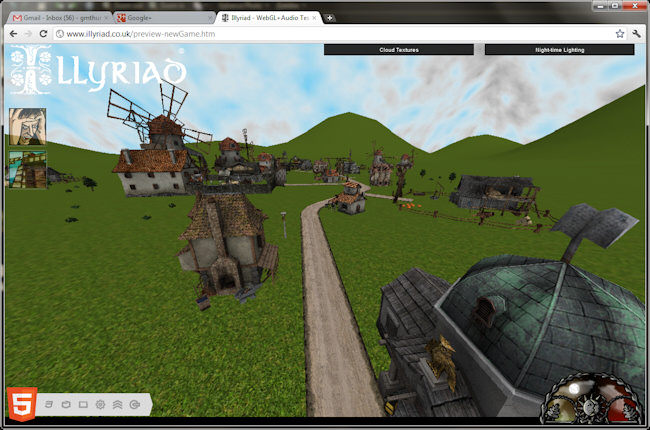Viewport: 650px width, 430px height.
Task: Maximize the browser window
Action: point(615,6)
